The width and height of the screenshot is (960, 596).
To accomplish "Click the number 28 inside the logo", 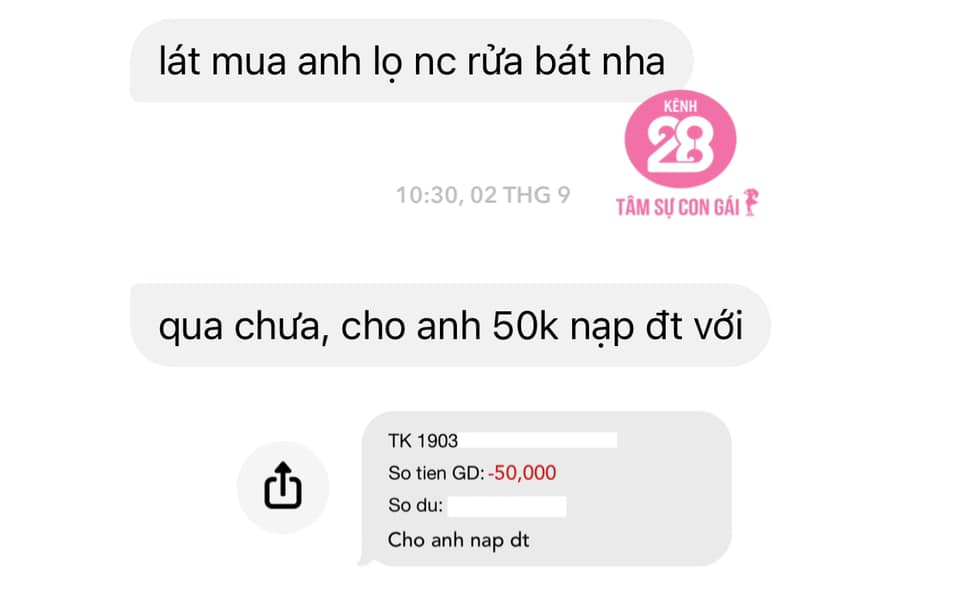I will coord(680,146).
